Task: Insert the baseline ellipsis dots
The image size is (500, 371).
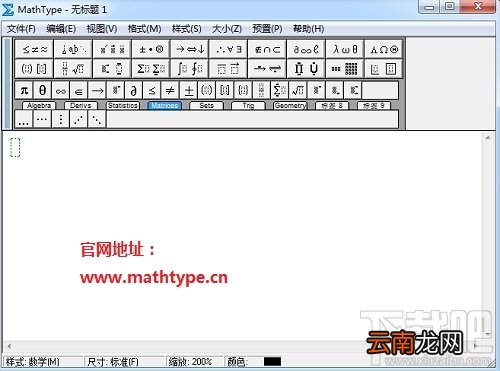Action: tap(24, 119)
